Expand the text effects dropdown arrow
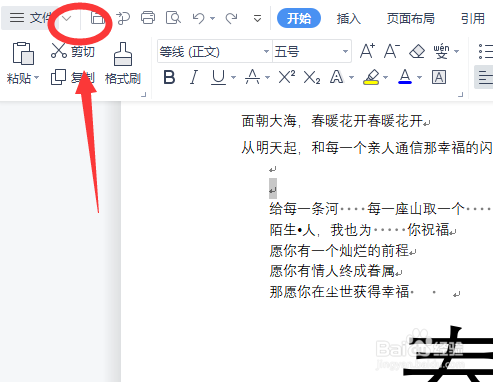 (x=351, y=78)
